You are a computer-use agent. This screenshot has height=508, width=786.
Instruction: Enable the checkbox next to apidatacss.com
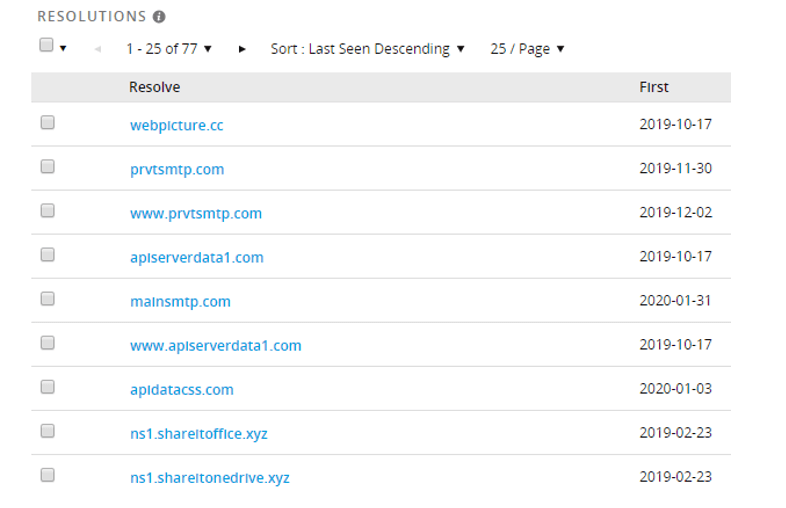point(47,387)
